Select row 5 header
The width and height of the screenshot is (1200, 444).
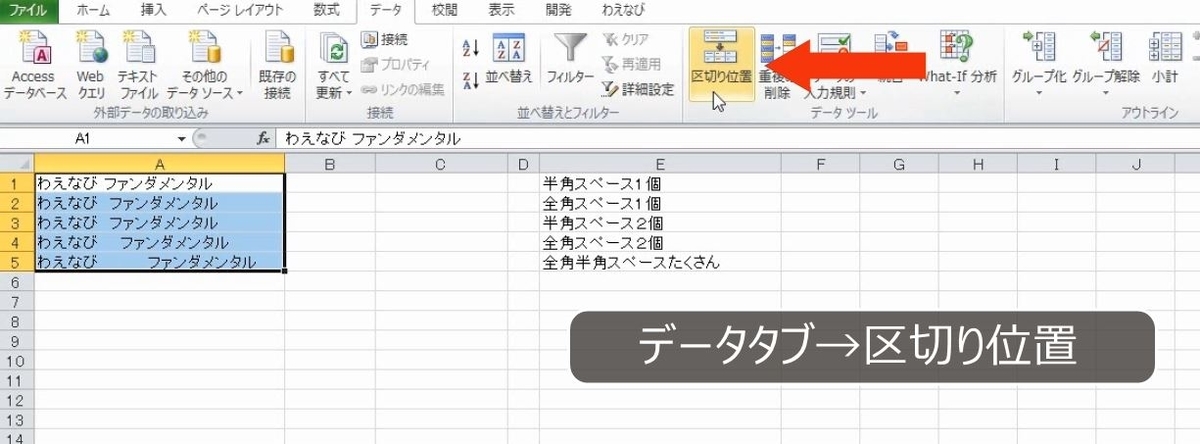point(16,262)
